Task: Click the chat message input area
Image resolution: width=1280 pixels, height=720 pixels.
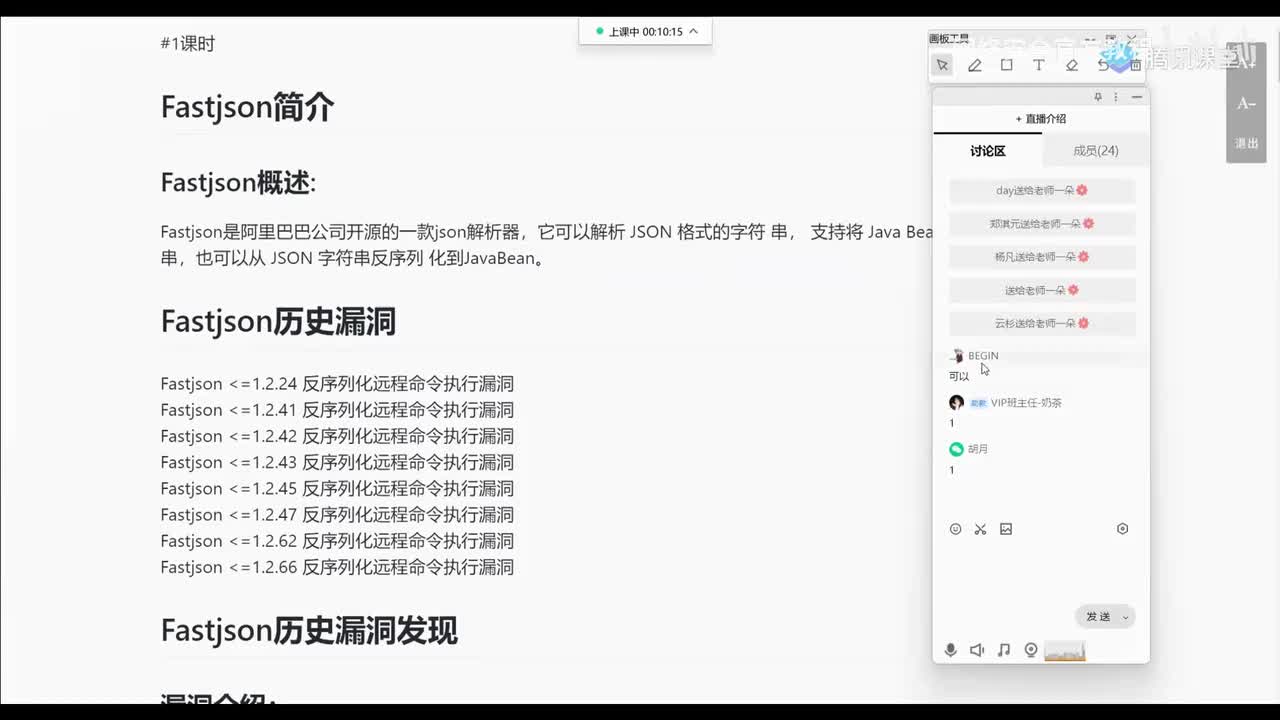Action: (x=1041, y=570)
